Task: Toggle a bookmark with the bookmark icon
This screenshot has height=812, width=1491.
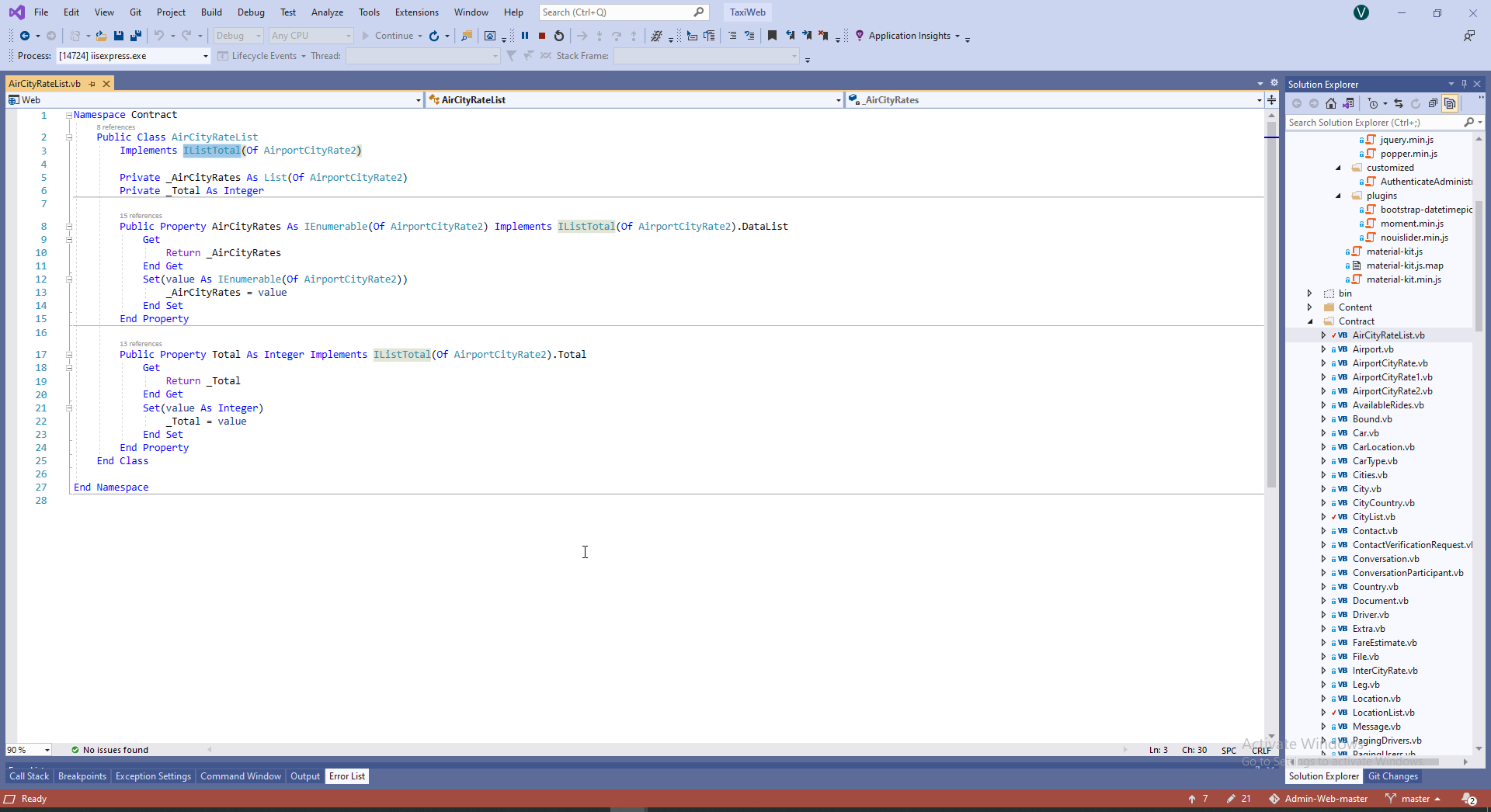Action: pyautogui.click(x=772, y=36)
